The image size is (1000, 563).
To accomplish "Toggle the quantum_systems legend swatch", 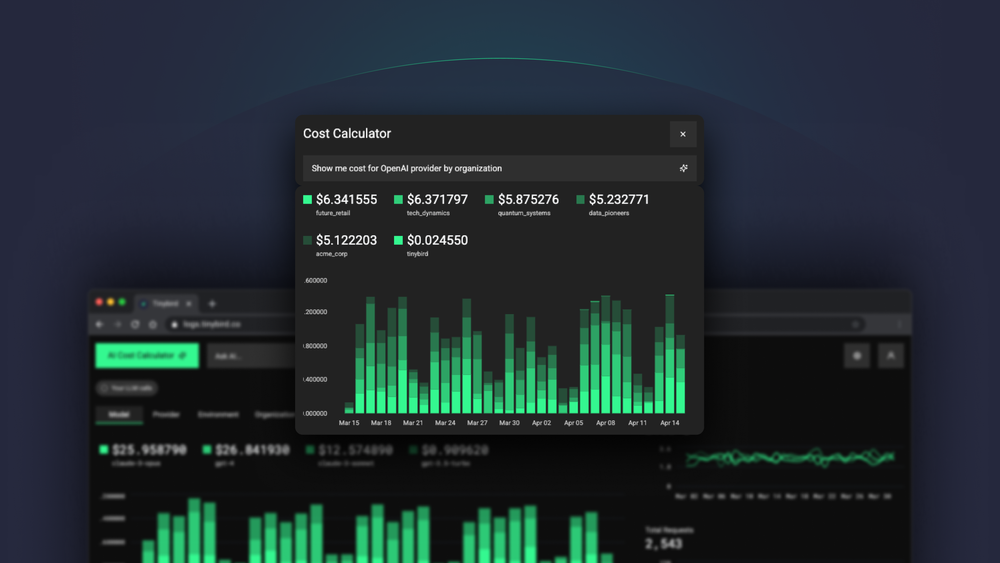I will [x=489, y=200].
